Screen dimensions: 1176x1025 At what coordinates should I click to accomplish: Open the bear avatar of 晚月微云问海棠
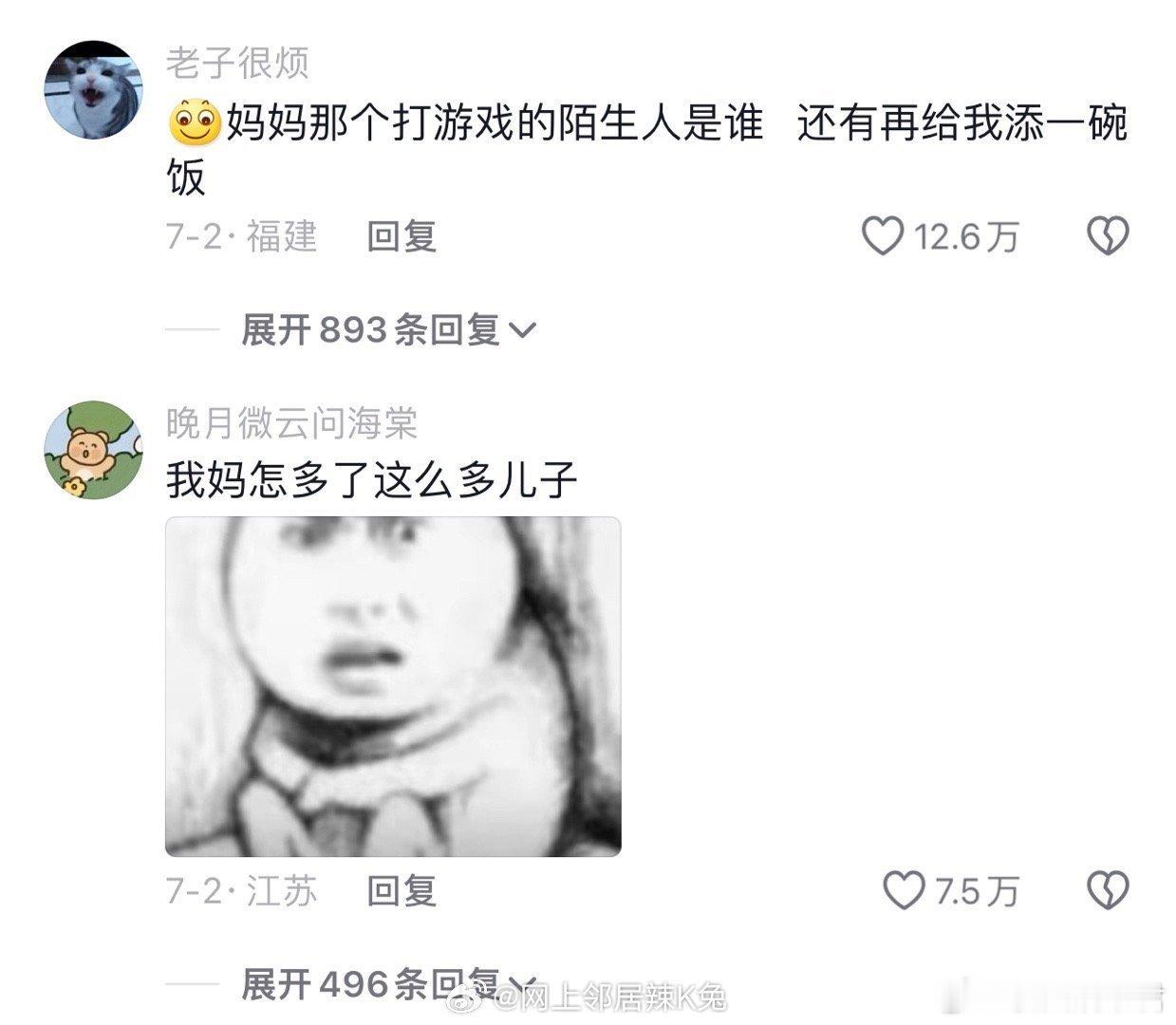coord(93,449)
